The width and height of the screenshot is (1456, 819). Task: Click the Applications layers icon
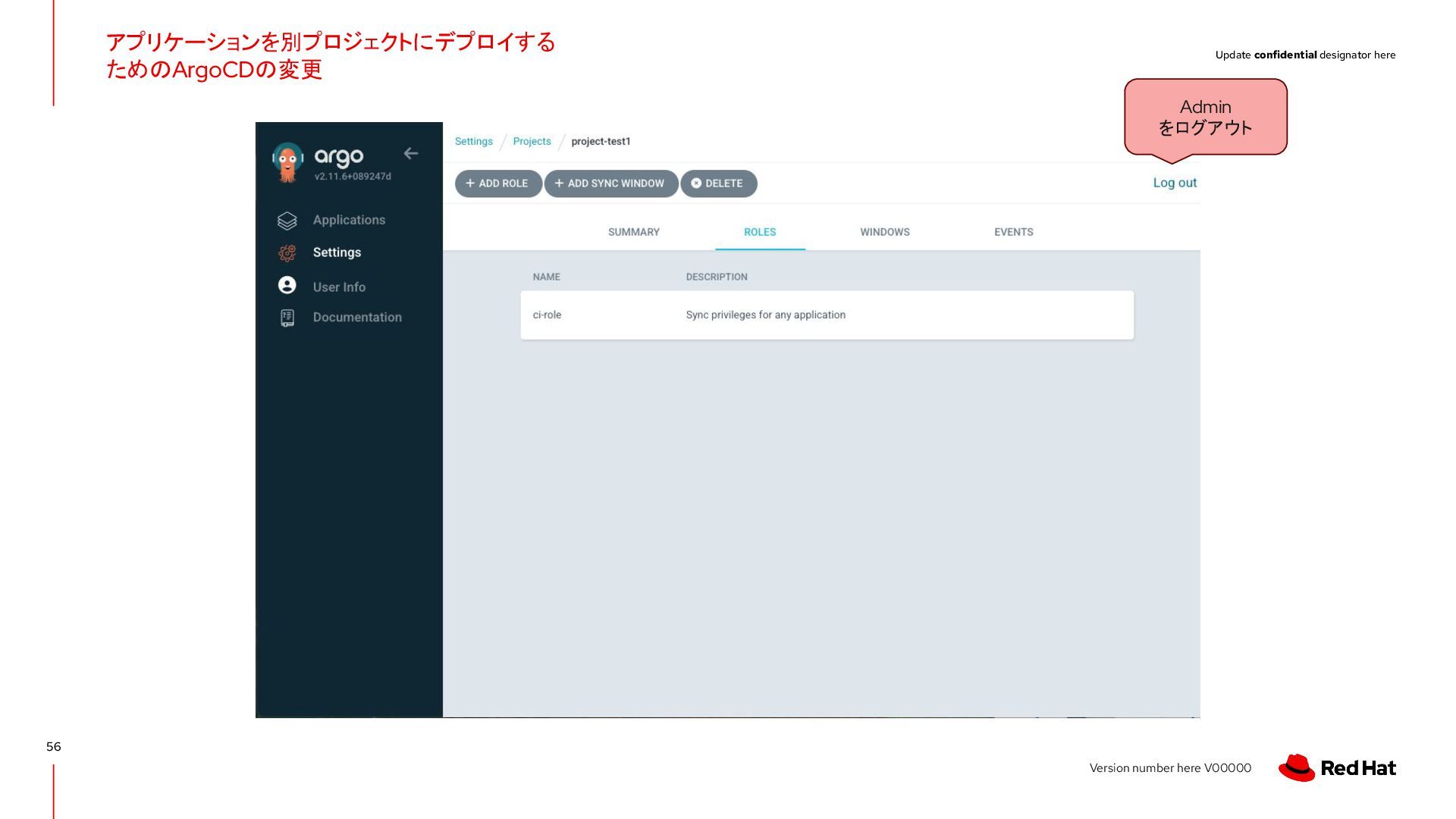point(287,221)
